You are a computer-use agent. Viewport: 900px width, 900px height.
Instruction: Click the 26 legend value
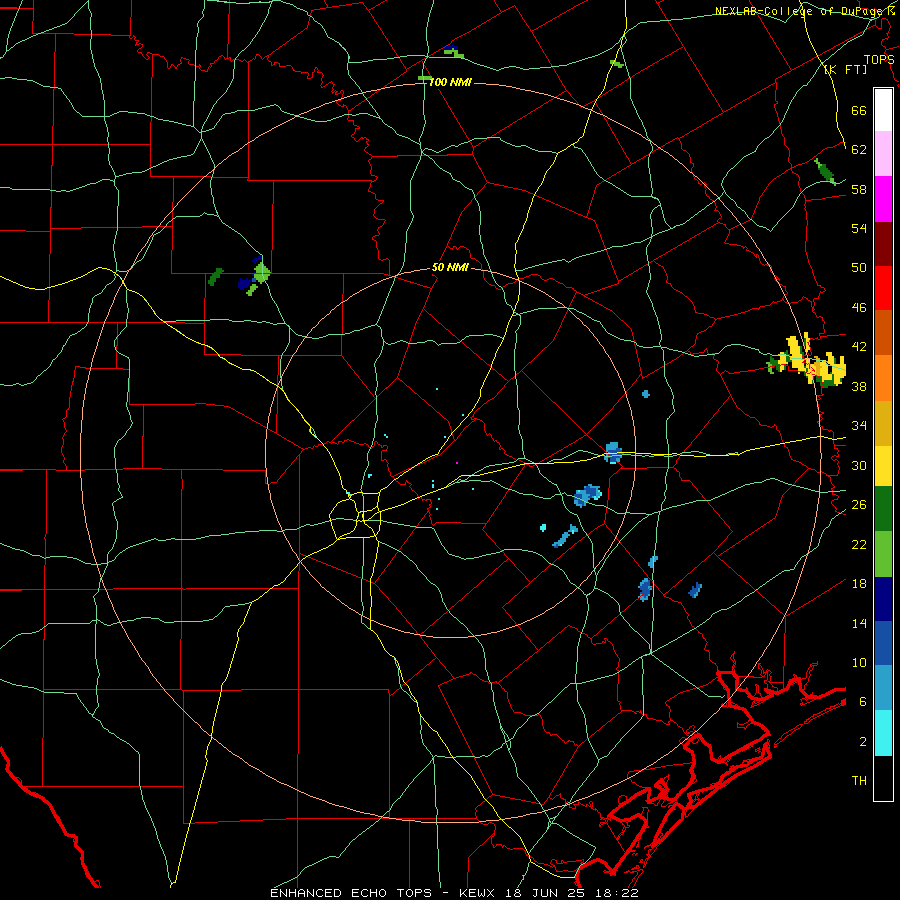coord(859,505)
